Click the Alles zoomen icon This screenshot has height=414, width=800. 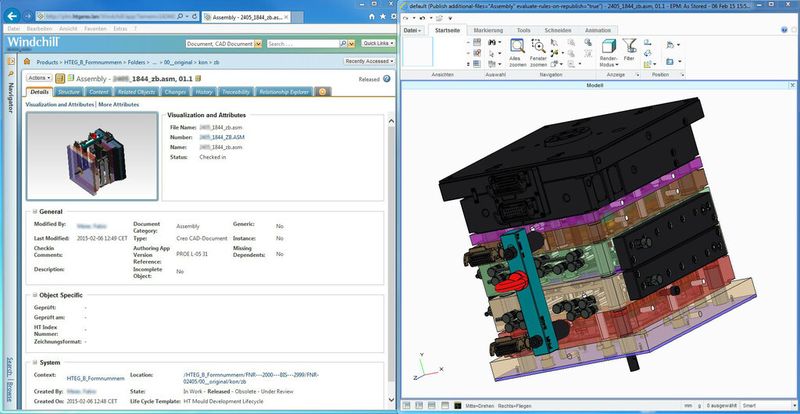[x=515, y=47]
